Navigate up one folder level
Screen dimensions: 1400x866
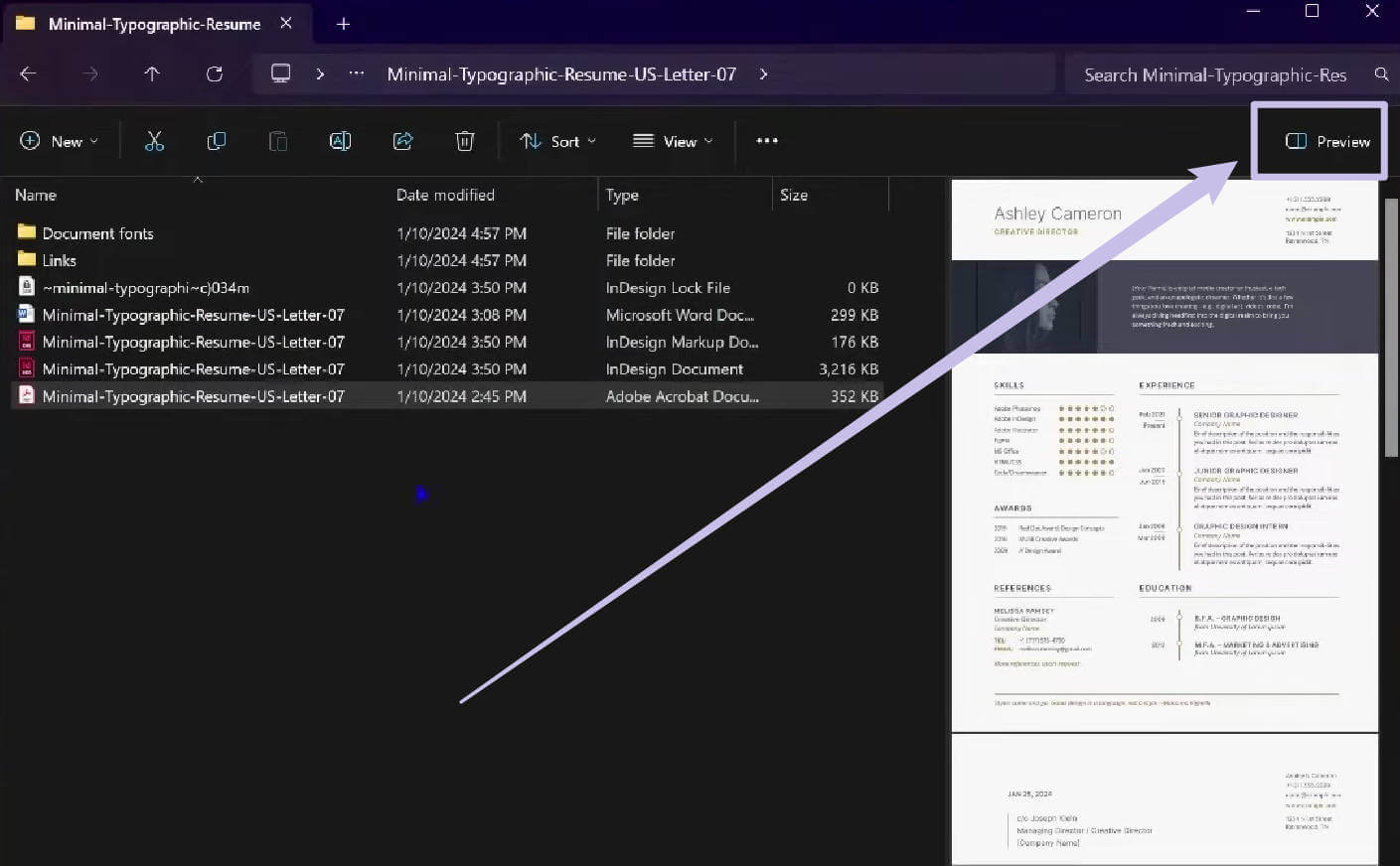point(151,72)
